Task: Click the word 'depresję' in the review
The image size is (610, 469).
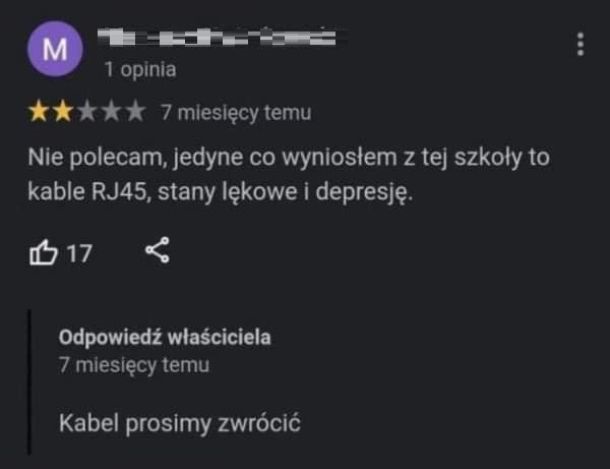Action: 364,192
